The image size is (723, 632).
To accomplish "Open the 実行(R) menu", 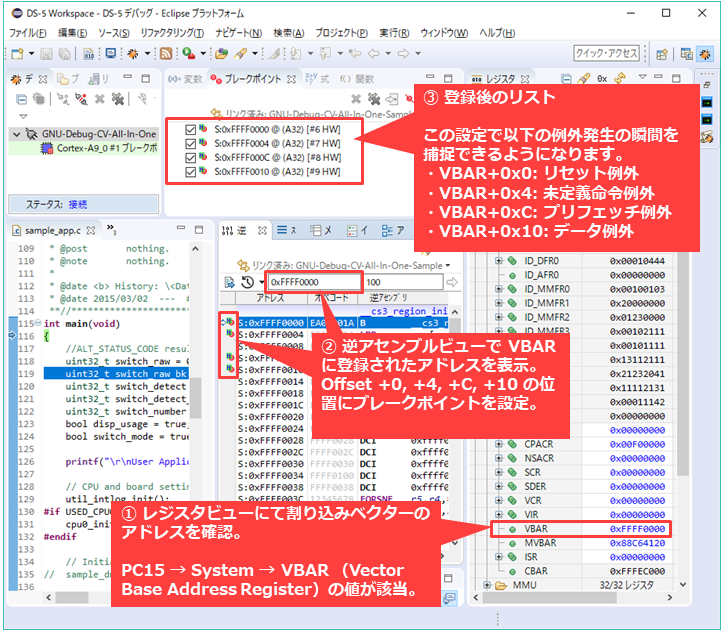I will pos(394,33).
